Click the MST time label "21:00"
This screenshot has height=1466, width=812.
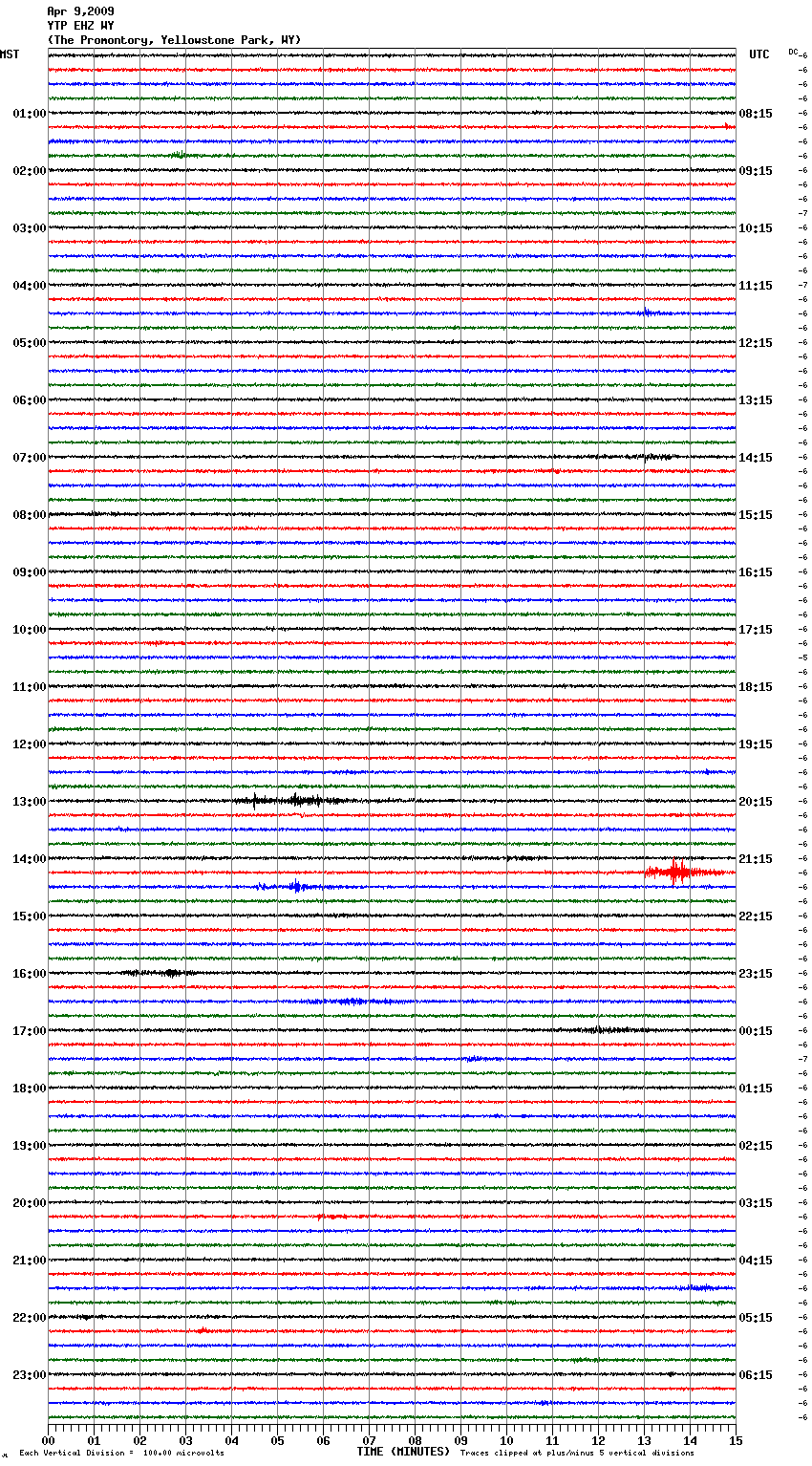click(x=30, y=1261)
